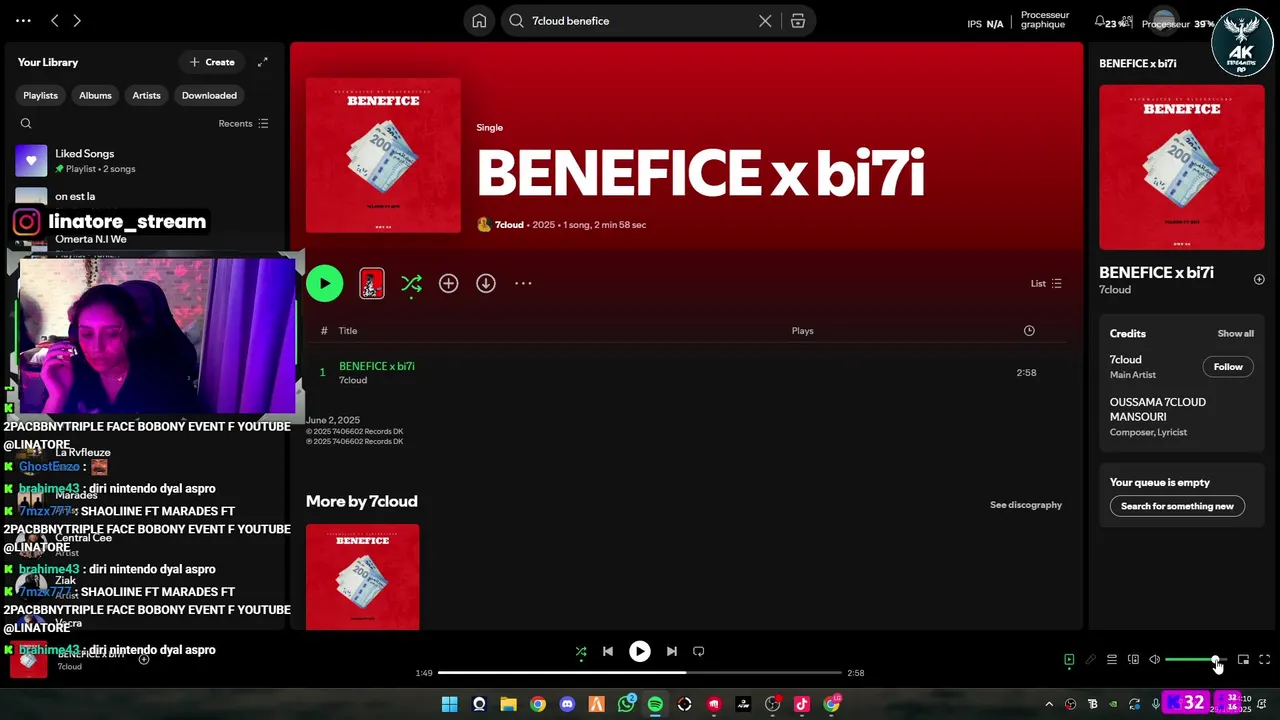
Task: Toggle shuffle in the player bar
Action: (x=581, y=651)
